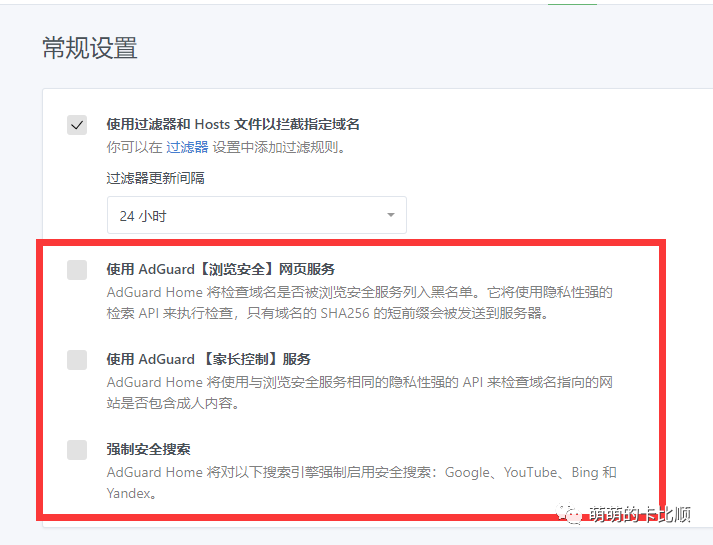
Task: Click the adult content description under 家长控制
Action: [360, 392]
